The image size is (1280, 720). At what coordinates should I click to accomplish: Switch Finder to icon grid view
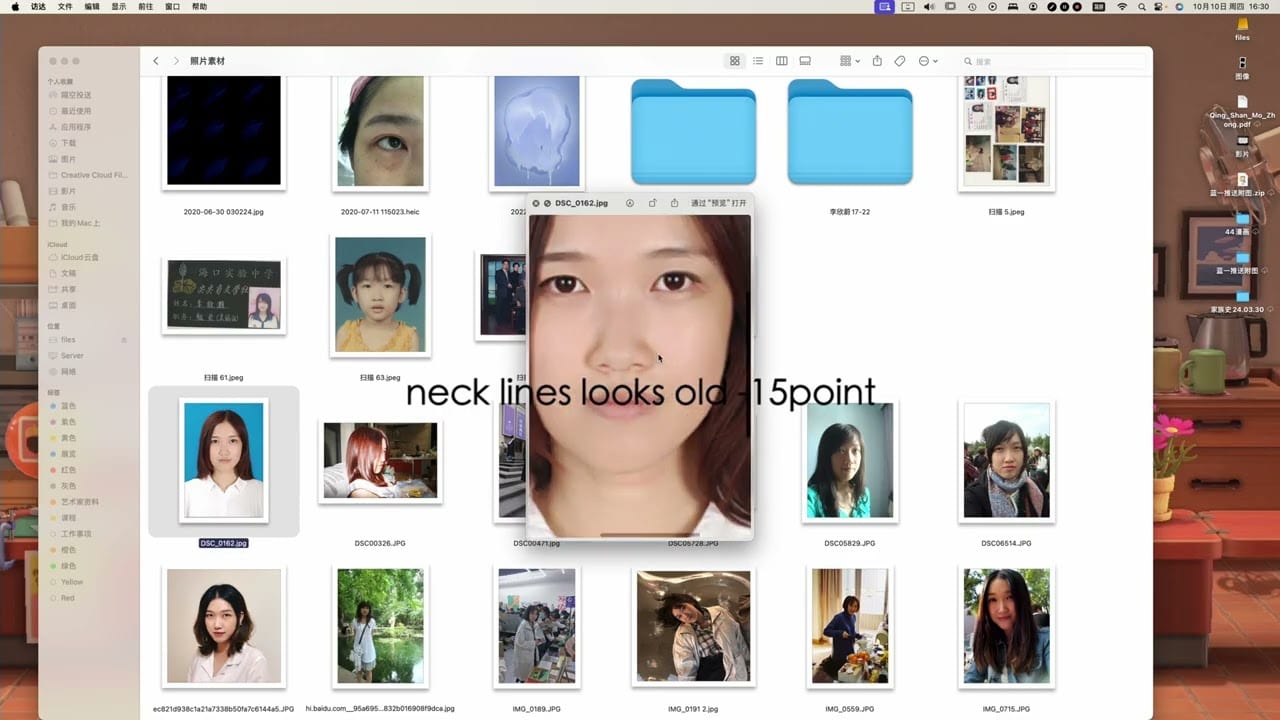[x=735, y=61]
